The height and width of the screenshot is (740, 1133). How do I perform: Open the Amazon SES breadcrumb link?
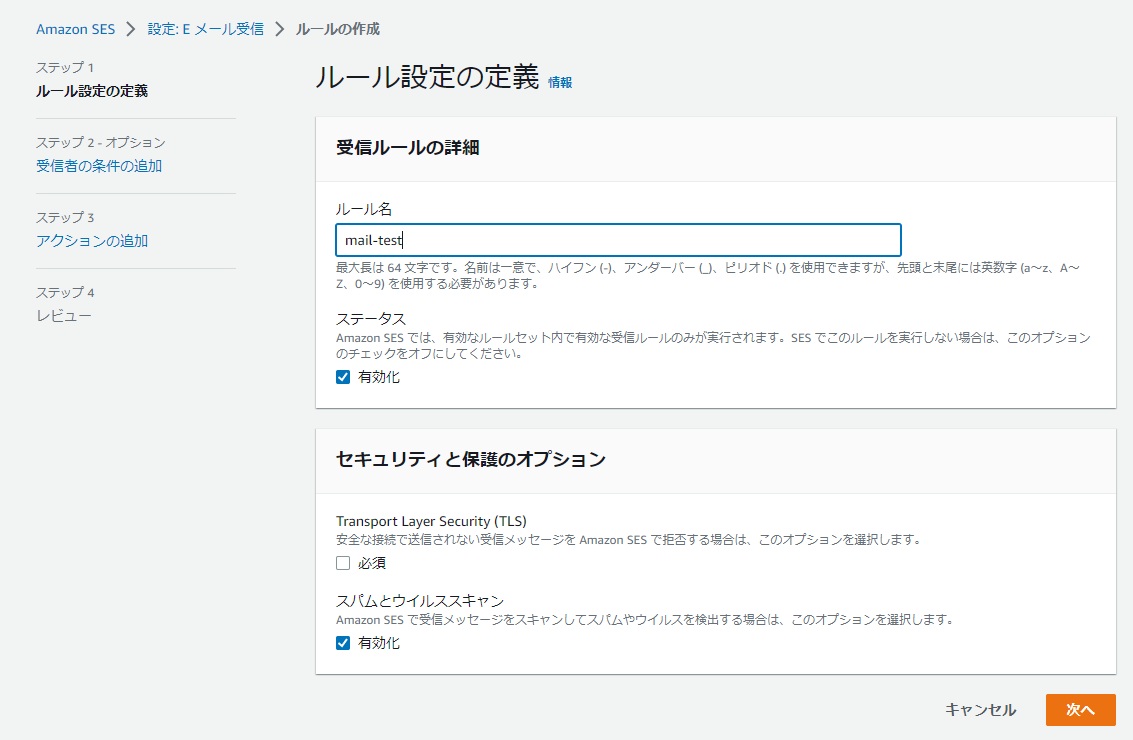click(75, 29)
